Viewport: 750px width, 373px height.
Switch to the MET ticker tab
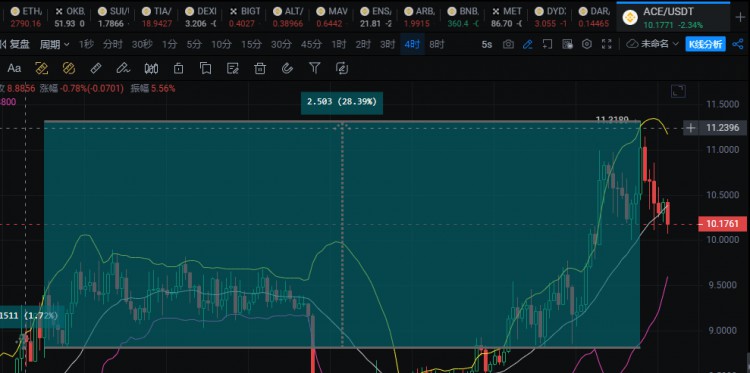(x=508, y=17)
